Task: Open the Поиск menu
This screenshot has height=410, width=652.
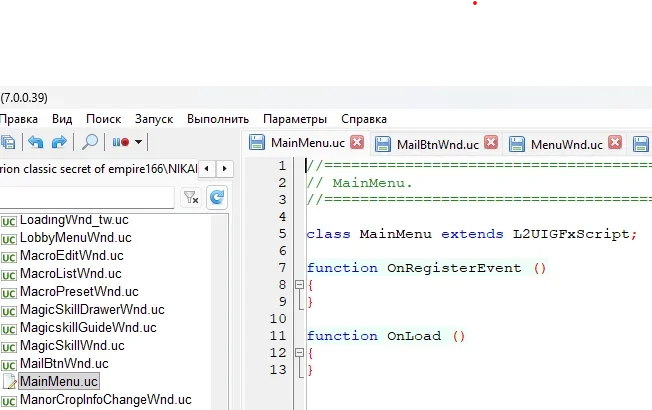Action: (x=103, y=118)
